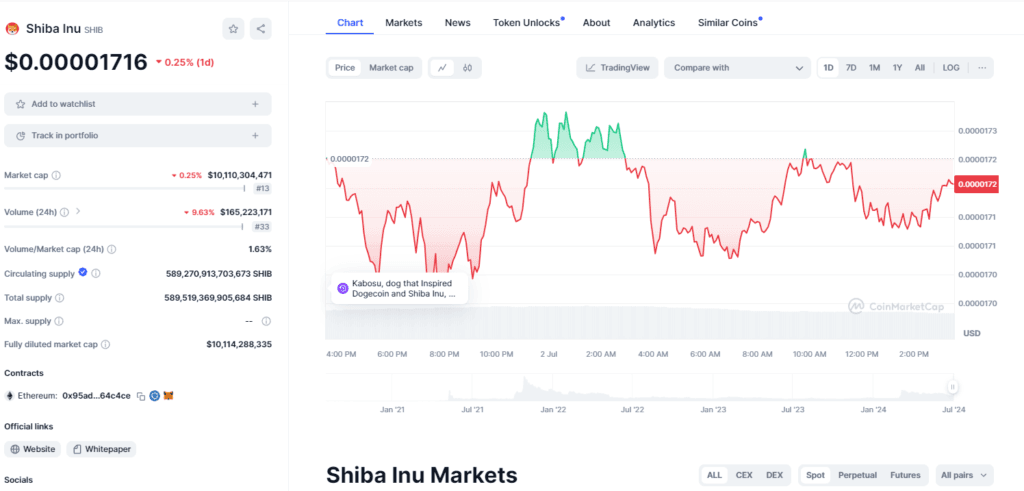Click the Shiba Inu coin logo
This screenshot has height=491, width=1024.
(12, 29)
